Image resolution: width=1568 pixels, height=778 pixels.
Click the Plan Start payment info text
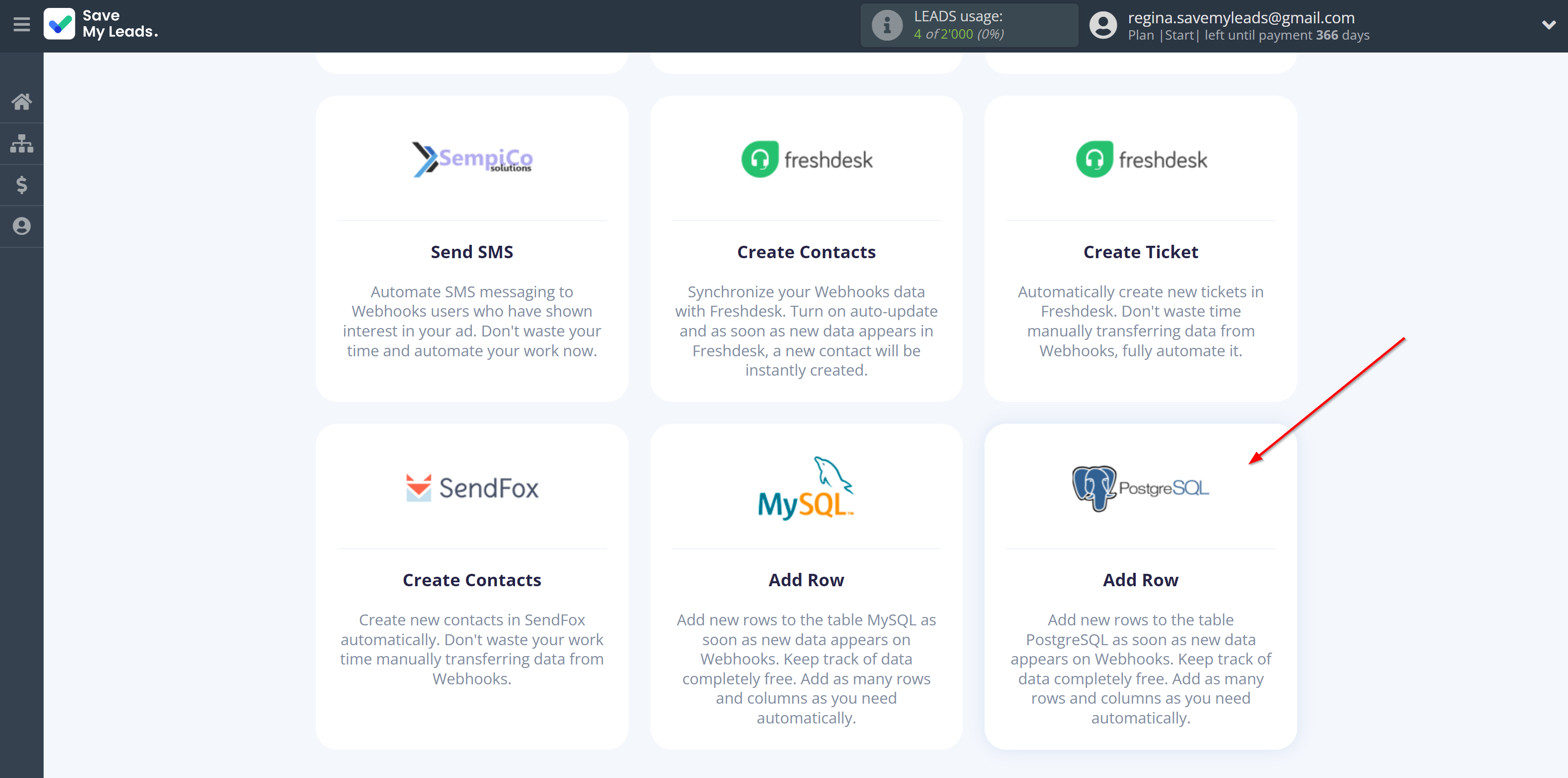click(1248, 35)
